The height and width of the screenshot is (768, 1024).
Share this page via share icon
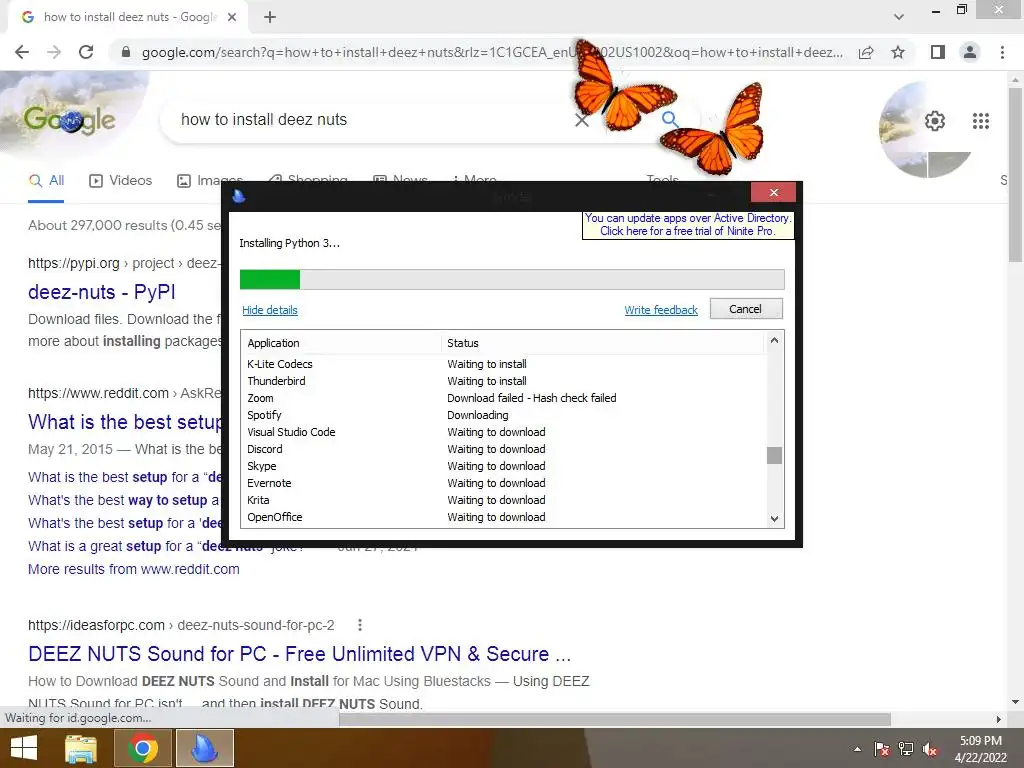click(x=866, y=52)
